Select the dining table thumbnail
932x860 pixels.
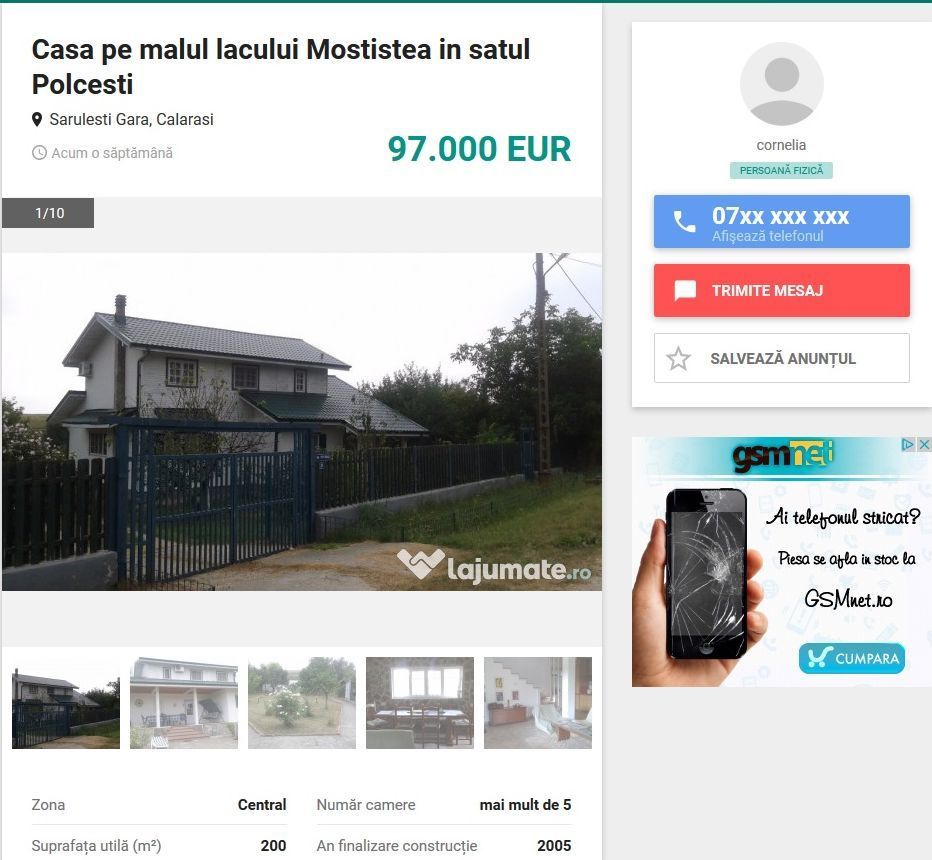point(420,703)
